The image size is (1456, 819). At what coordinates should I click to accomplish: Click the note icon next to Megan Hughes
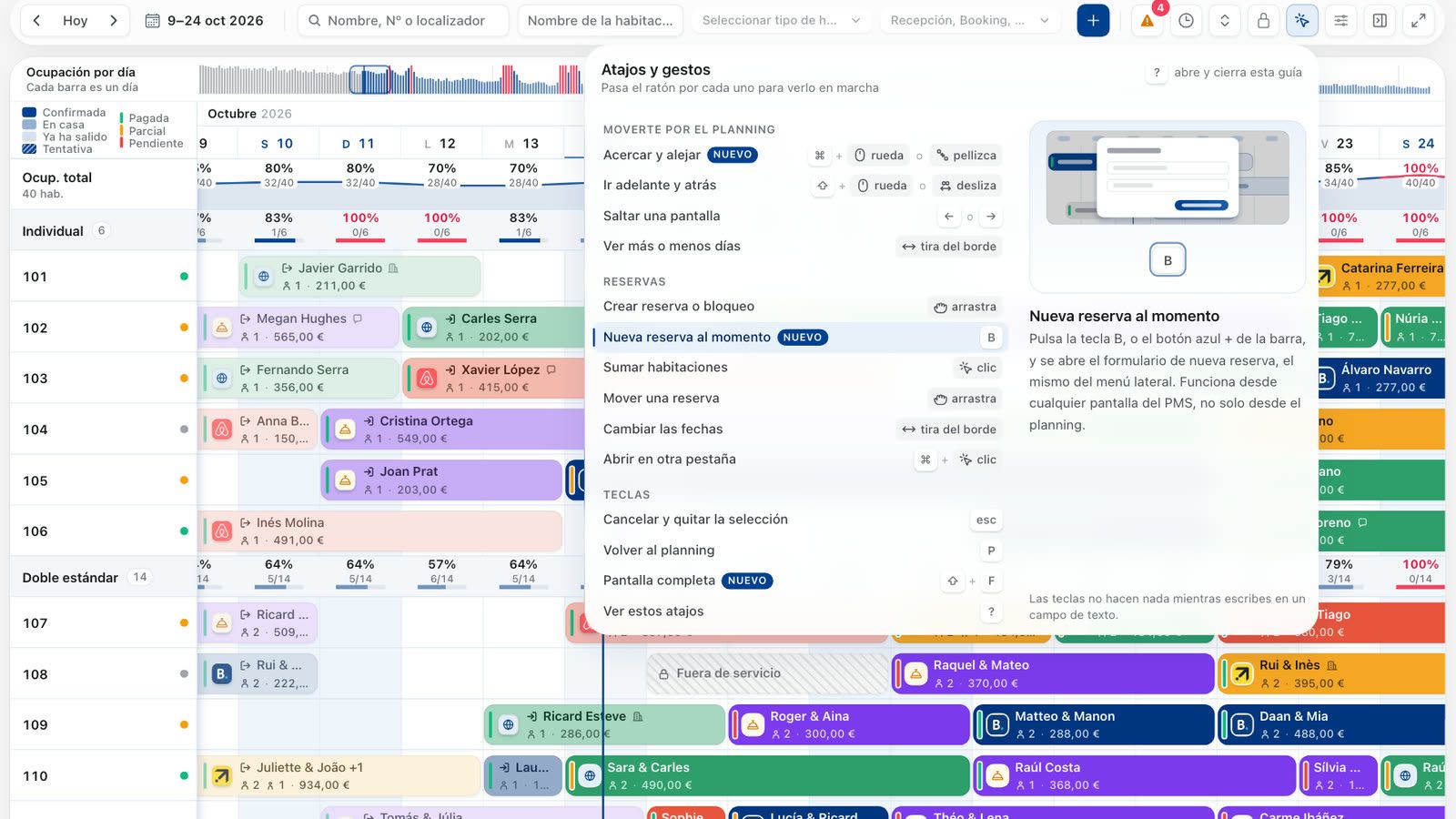tap(358, 318)
